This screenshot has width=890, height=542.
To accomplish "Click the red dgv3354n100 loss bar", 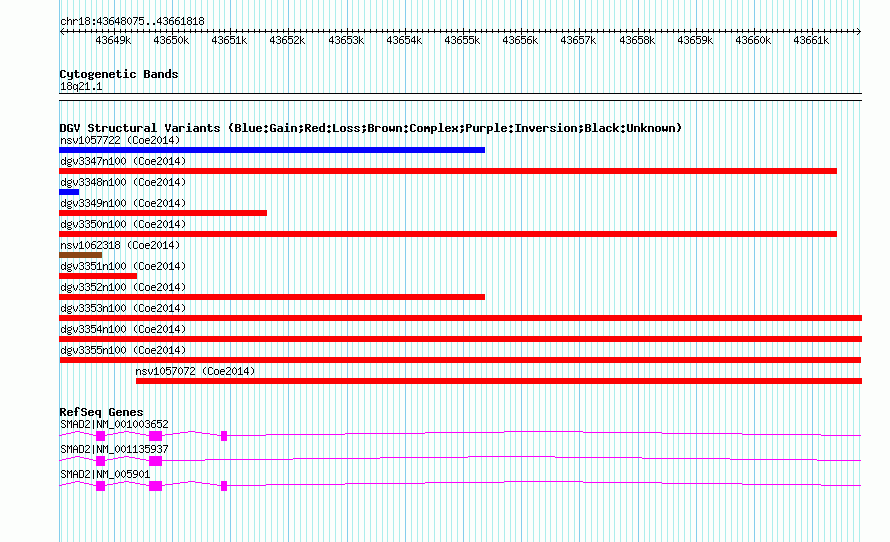I will [460, 339].
